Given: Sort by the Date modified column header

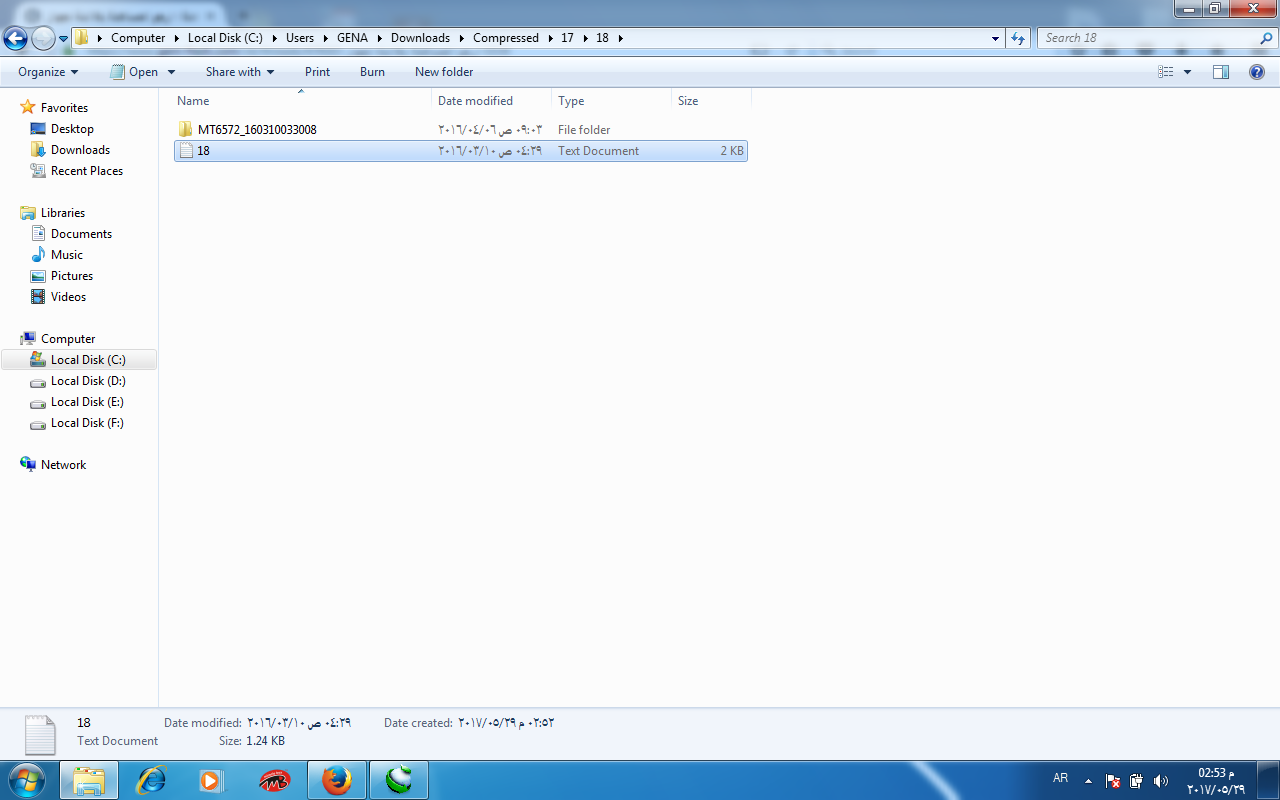Looking at the screenshot, I should pos(491,101).
